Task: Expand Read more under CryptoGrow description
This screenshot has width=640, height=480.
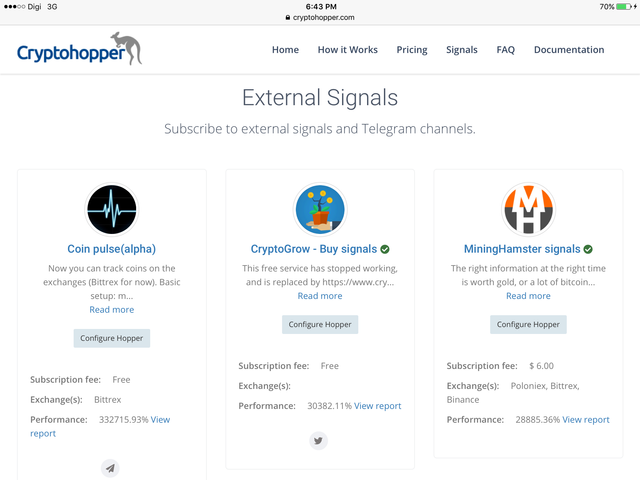Action: click(319, 296)
